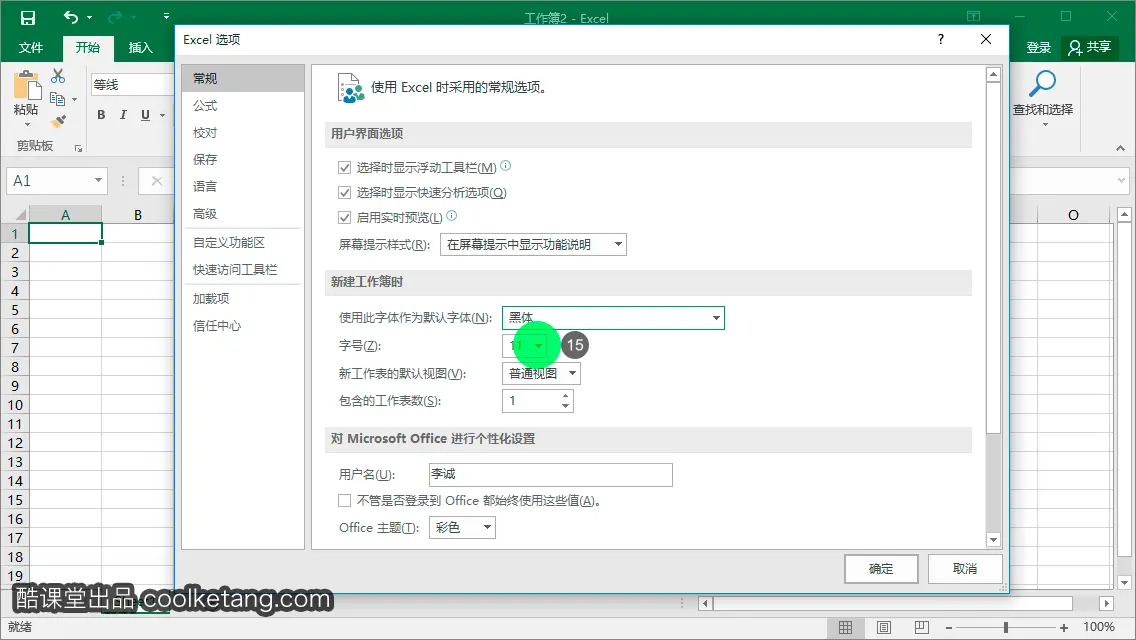Click the formula bar cancel X icon
The width and height of the screenshot is (1136, 640).
coord(156,180)
